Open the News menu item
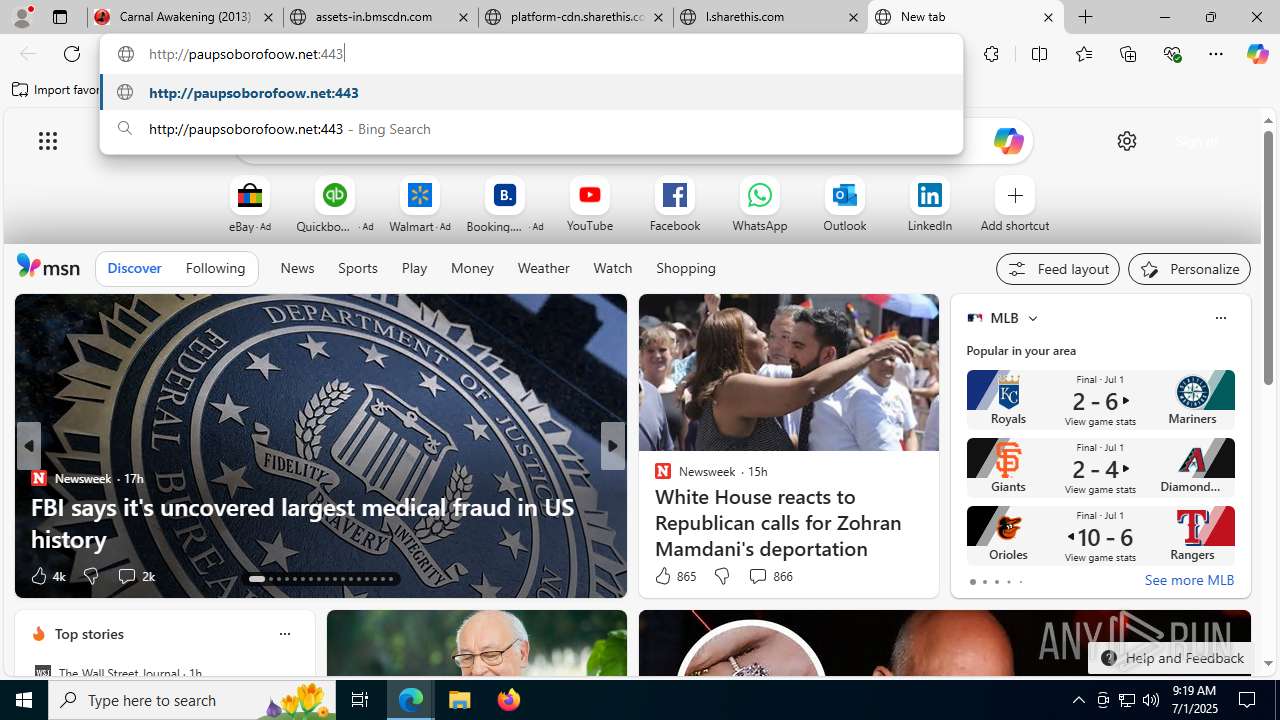 (x=297, y=268)
